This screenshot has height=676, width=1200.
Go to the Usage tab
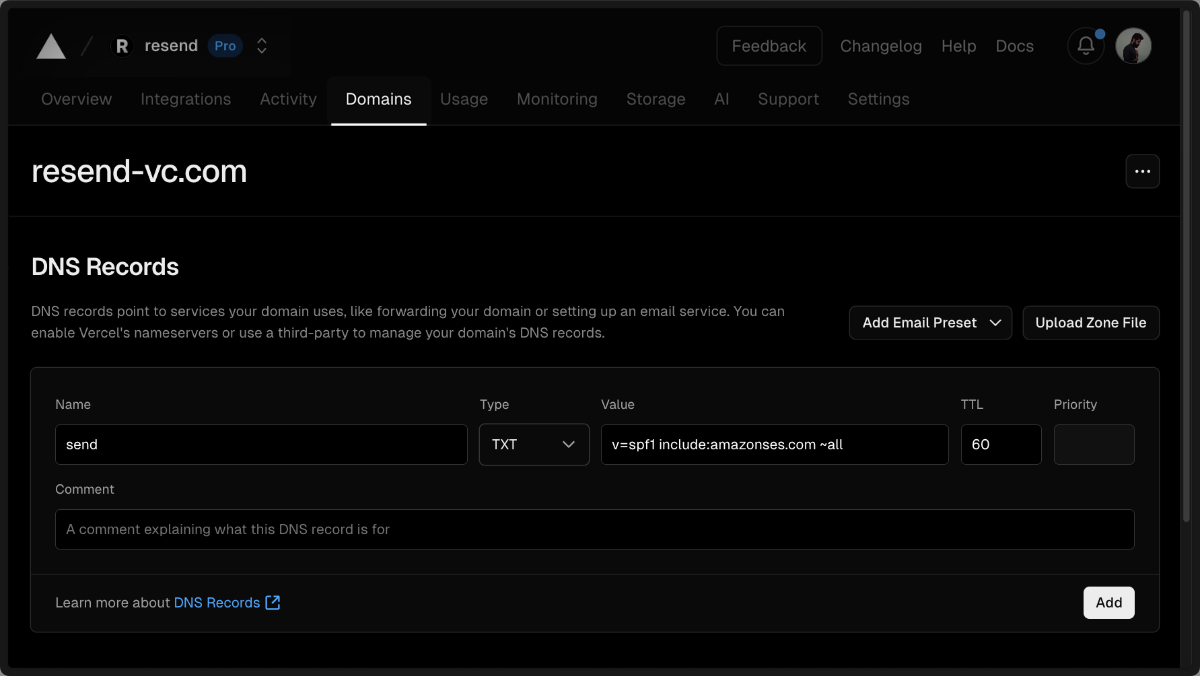coord(464,99)
